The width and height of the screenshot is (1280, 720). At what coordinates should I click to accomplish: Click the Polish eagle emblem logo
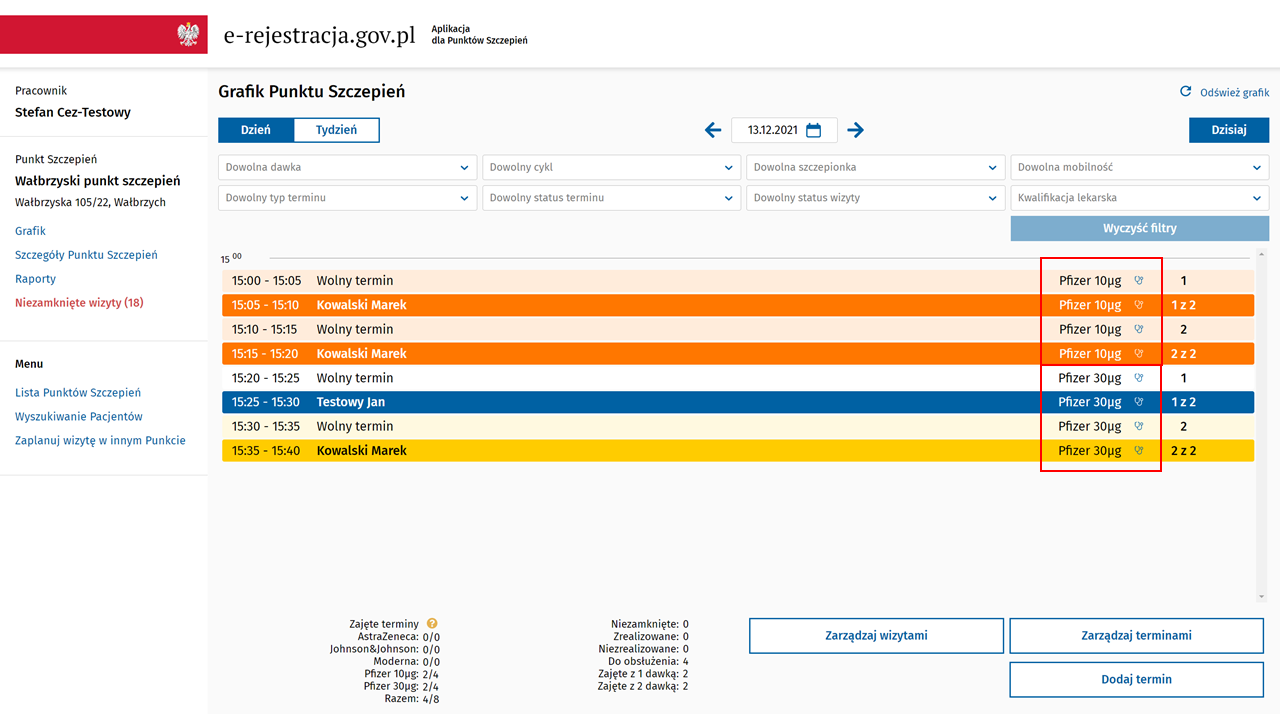coord(188,35)
